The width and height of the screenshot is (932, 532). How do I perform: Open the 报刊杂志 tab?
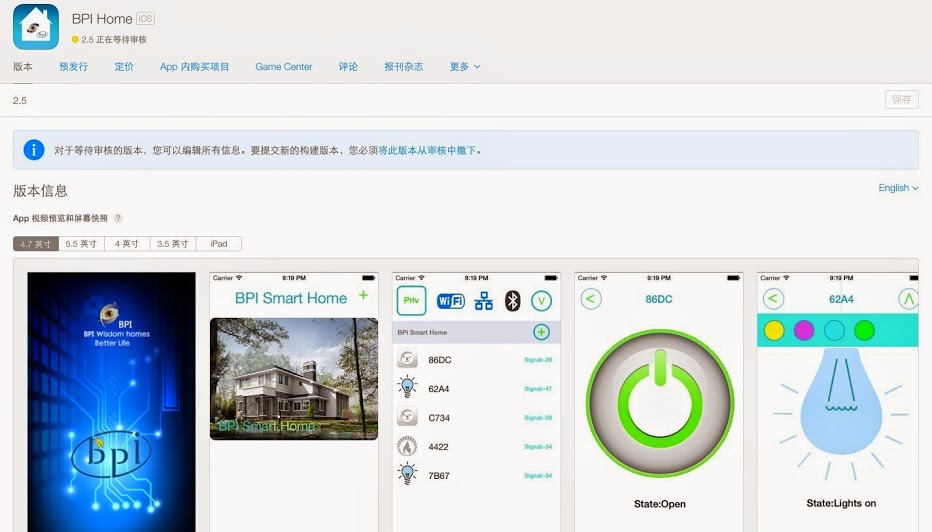pos(404,67)
